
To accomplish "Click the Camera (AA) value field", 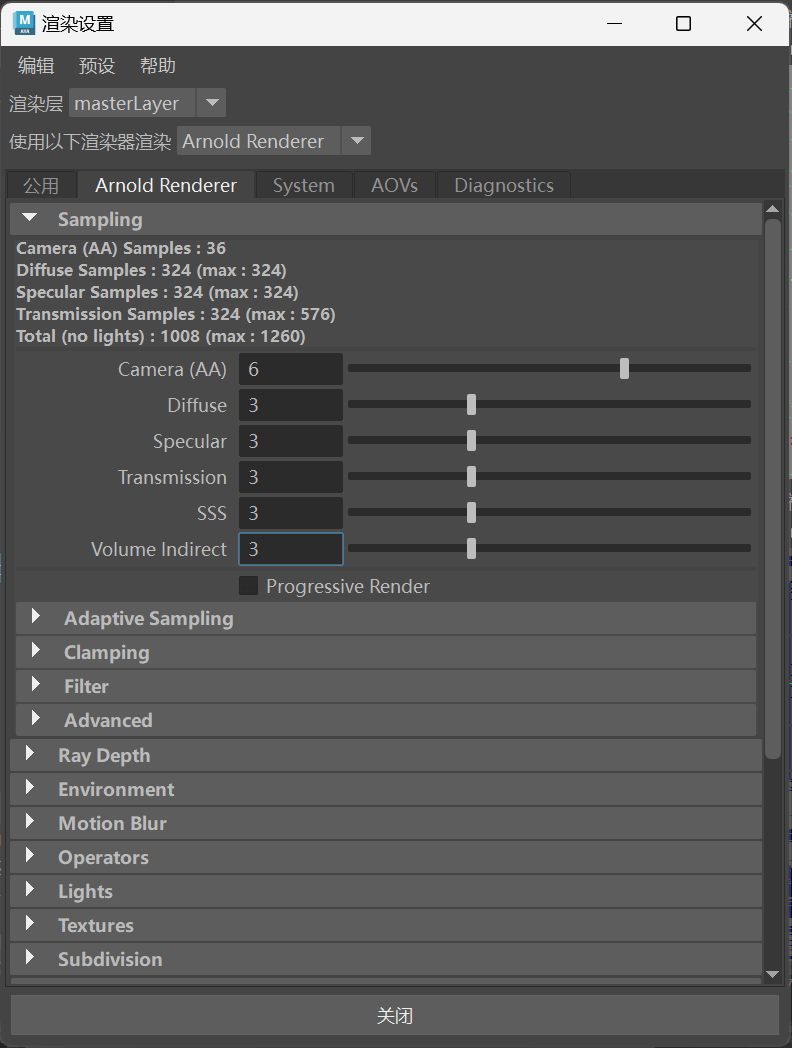I will [x=291, y=369].
